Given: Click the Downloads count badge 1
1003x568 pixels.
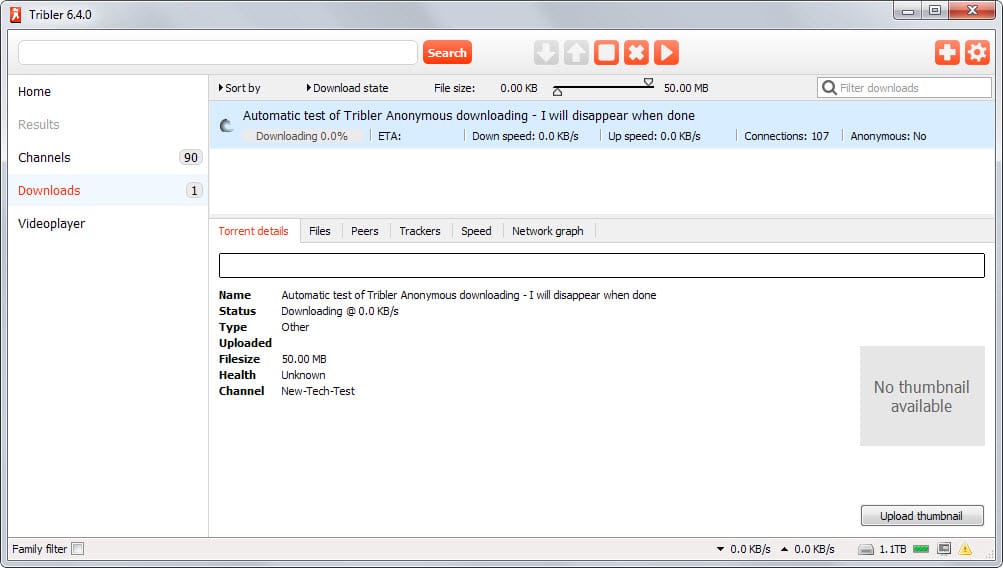Looking at the screenshot, I should (194, 191).
